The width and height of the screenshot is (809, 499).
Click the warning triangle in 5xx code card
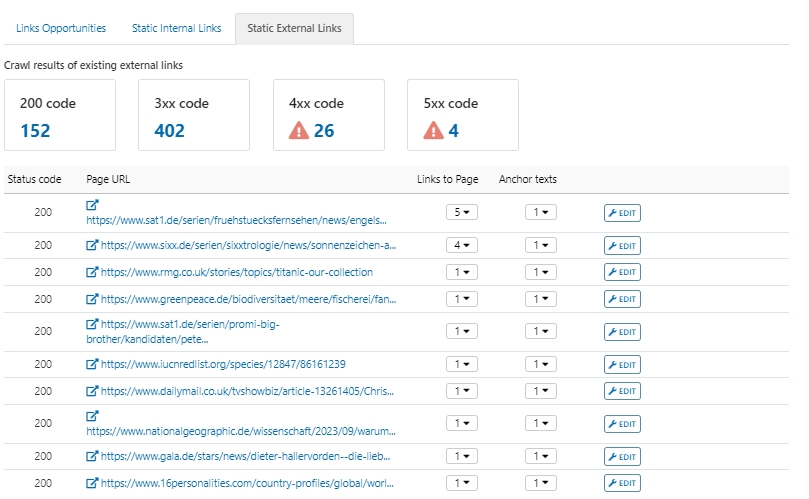tap(433, 131)
